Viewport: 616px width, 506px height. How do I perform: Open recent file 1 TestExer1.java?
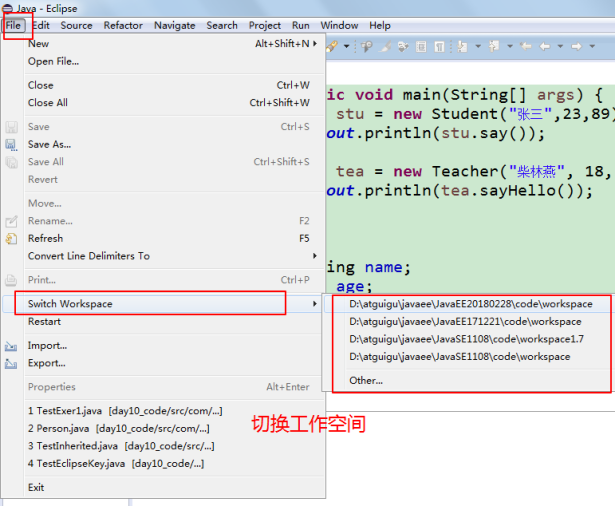tap(173, 411)
